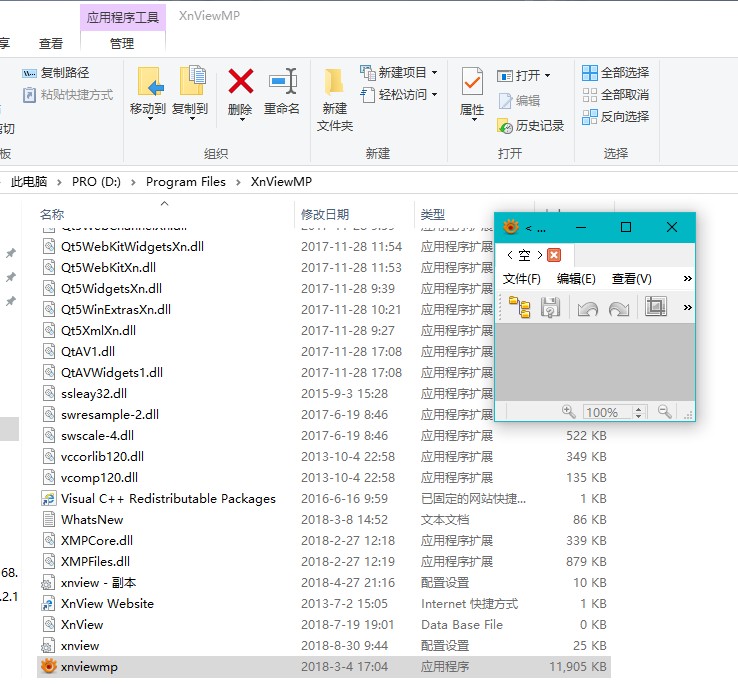The height and width of the screenshot is (684, 738).
Task: Expand the Delete (删除) dropdown arrow
Action: [242, 120]
